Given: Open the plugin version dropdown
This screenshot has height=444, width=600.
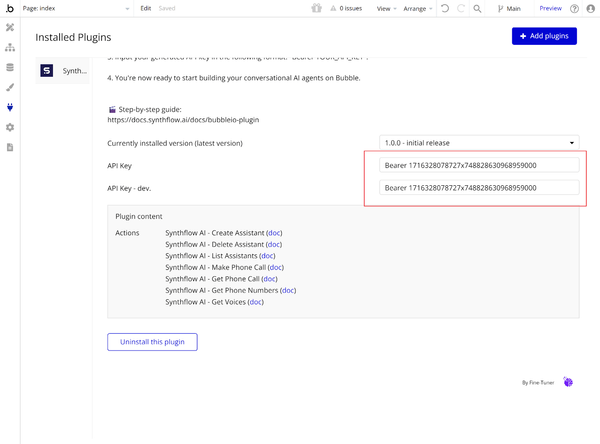Looking at the screenshot, I should tap(479, 143).
